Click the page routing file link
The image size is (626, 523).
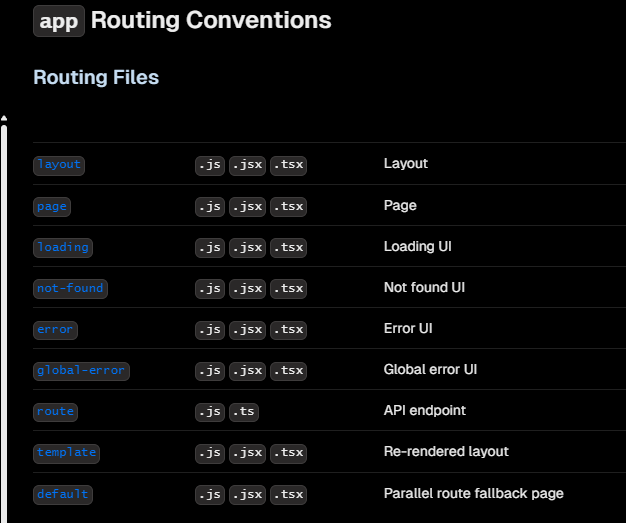[x=52, y=206]
